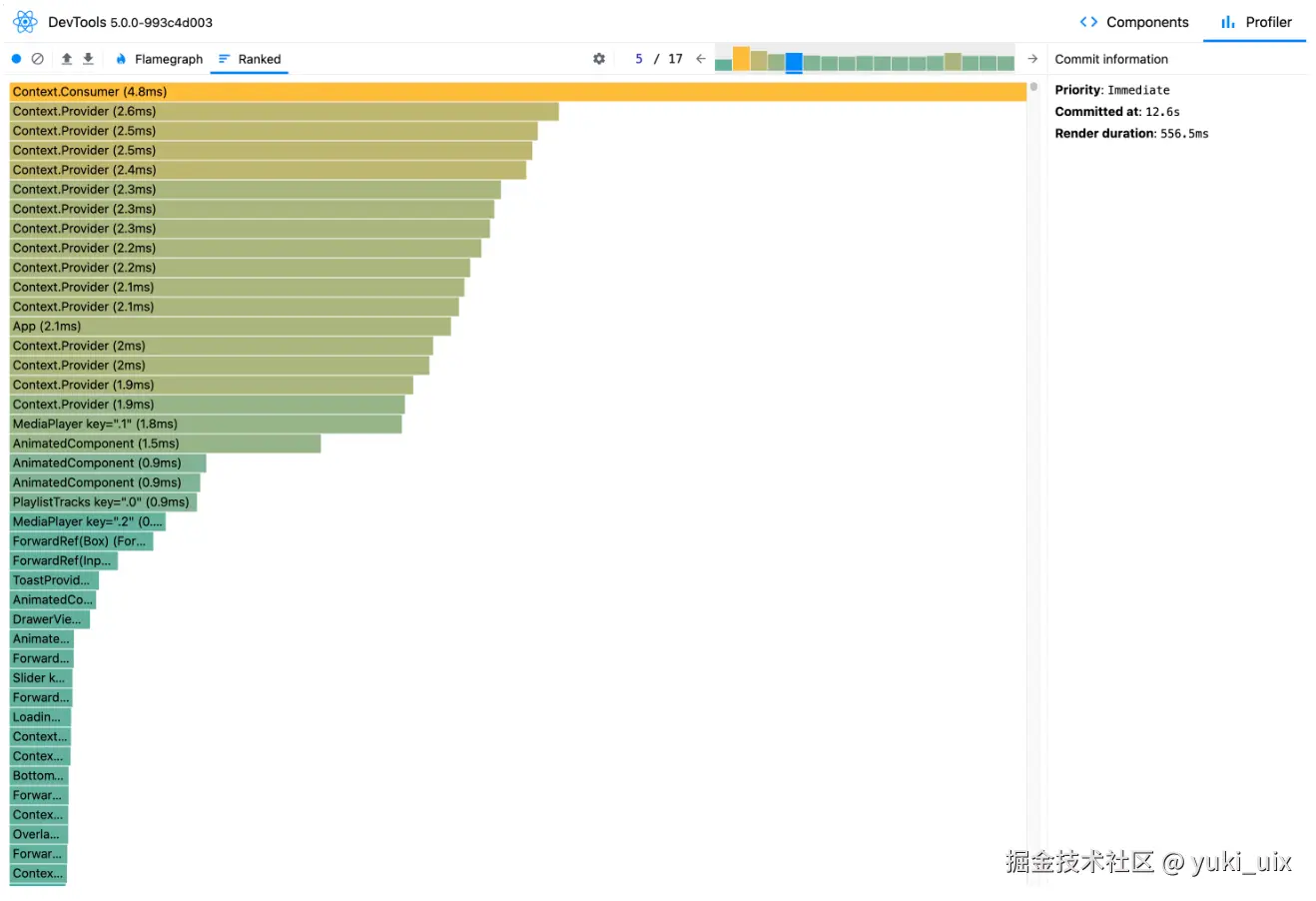Select the highlighted Context.Consumer bar
Viewport: 1316px width, 901px height.
(x=399, y=91)
